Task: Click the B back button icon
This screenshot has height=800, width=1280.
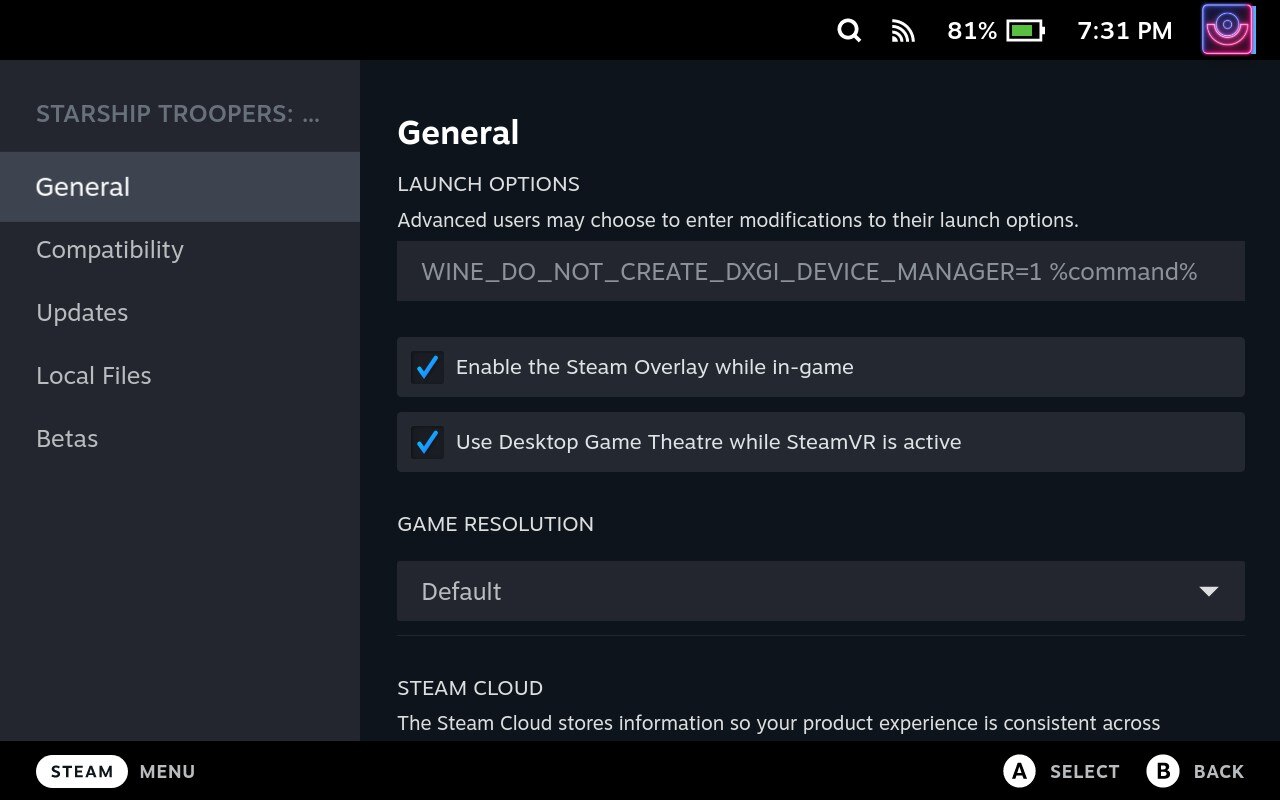Action: click(x=1163, y=771)
